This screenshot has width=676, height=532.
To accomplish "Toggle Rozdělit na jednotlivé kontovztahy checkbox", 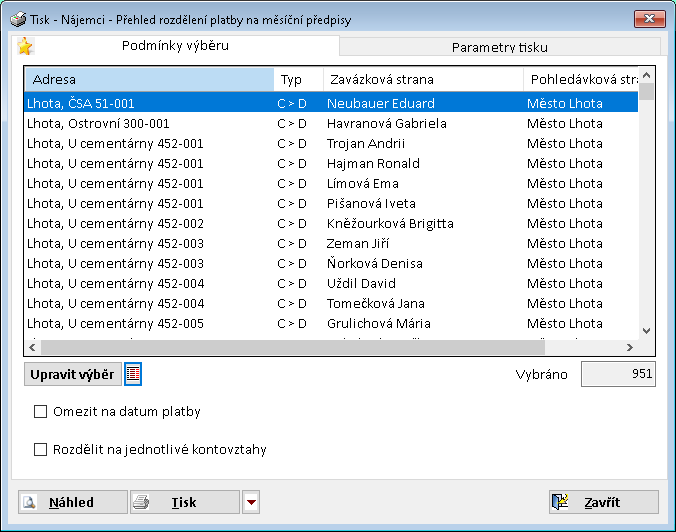I will (41, 450).
